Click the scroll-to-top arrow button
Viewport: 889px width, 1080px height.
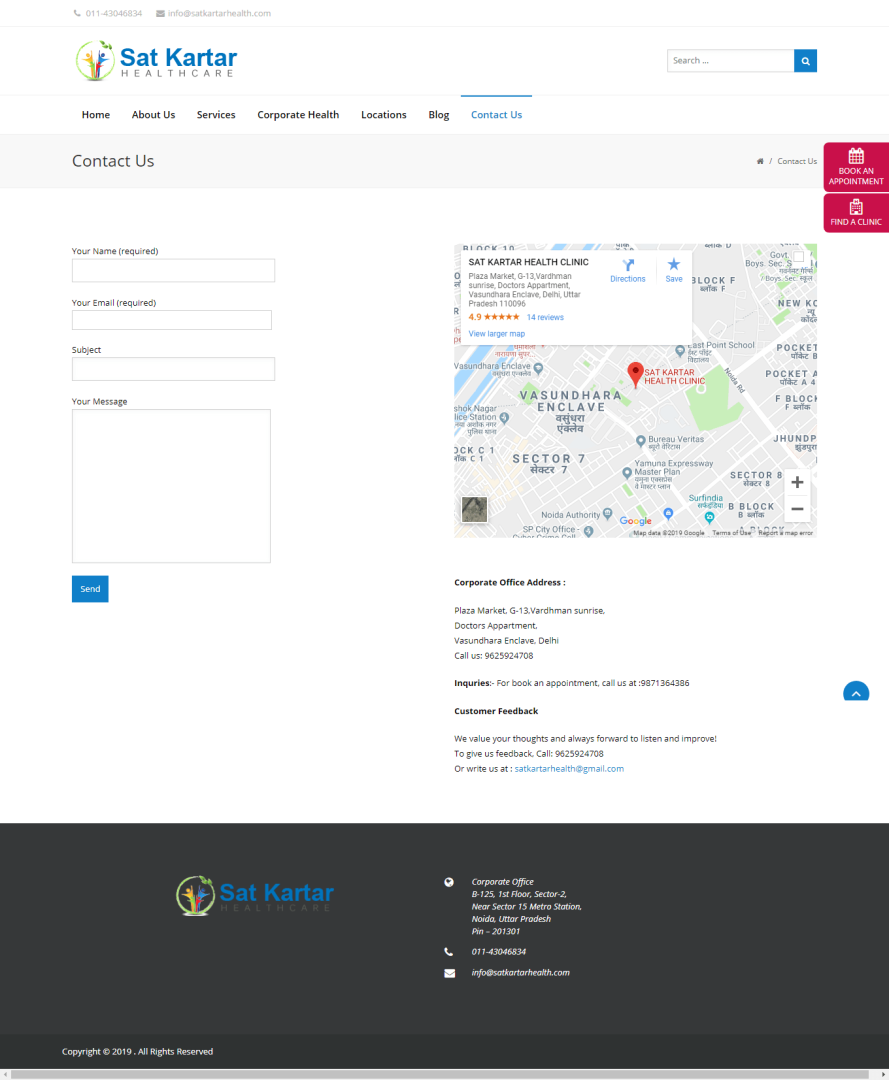tap(856, 692)
